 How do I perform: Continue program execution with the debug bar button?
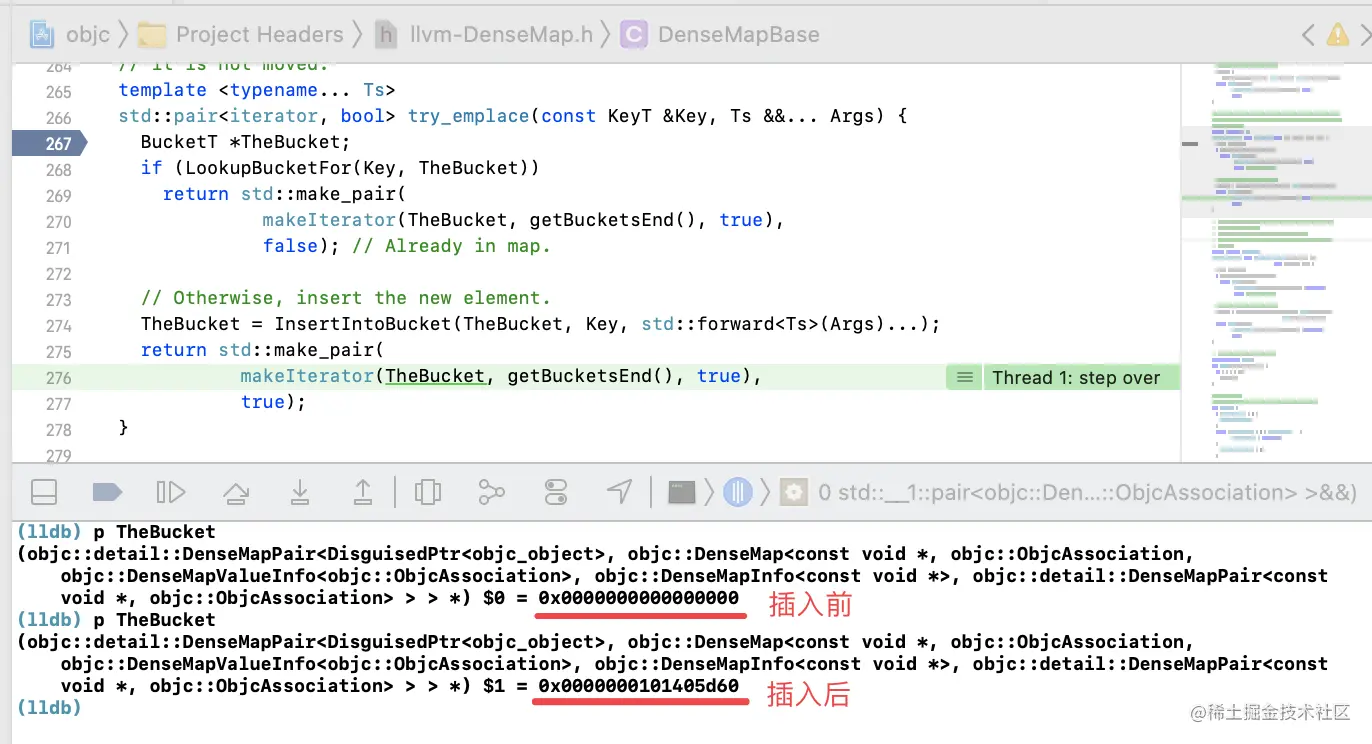tap(171, 492)
